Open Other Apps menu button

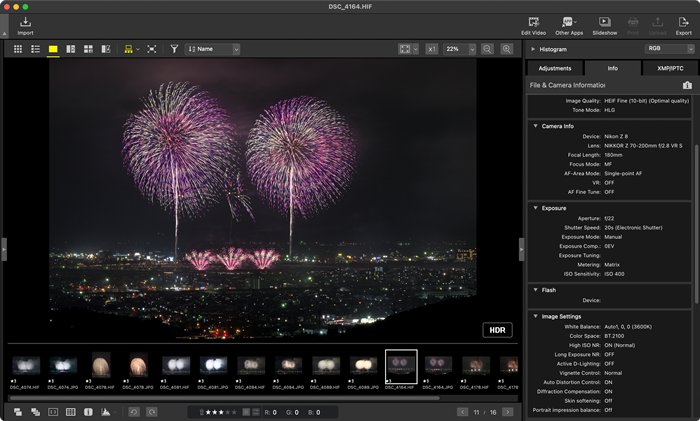569,22
